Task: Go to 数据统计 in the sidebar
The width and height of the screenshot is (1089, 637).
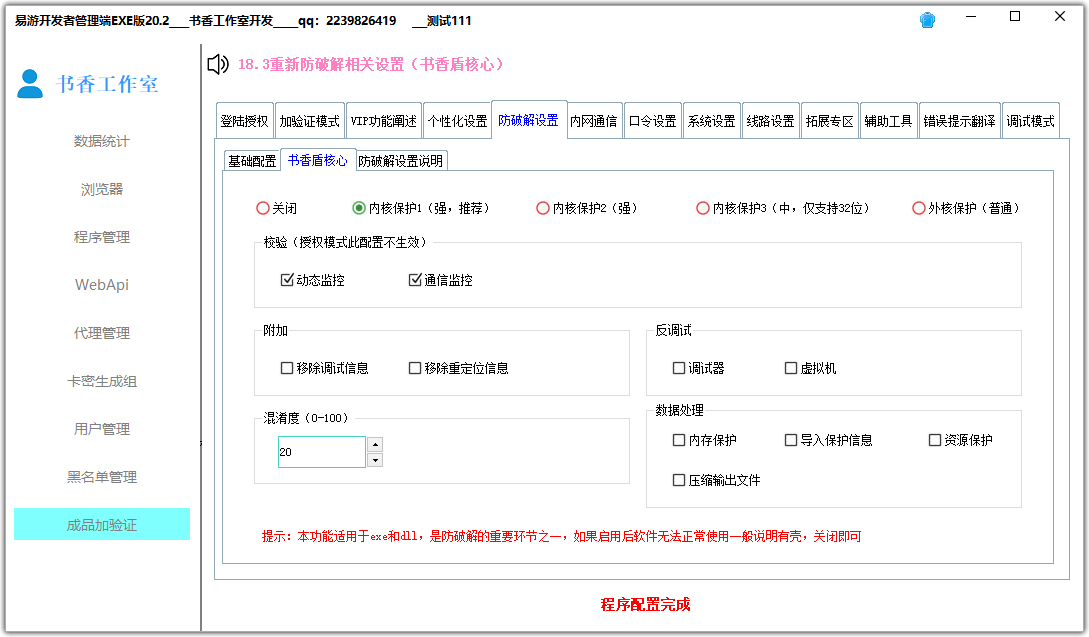Action: (101, 141)
